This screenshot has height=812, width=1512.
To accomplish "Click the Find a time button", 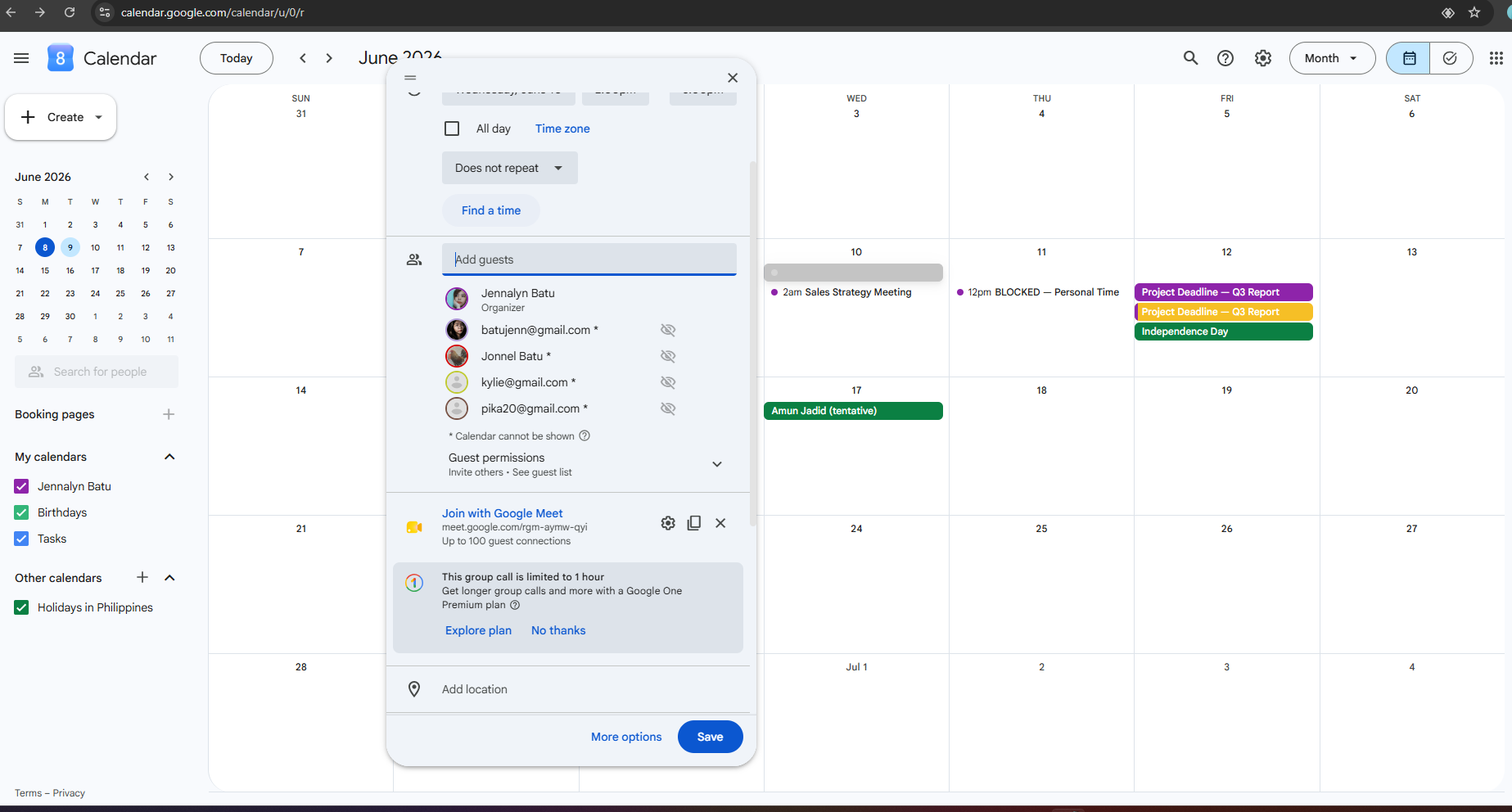I will [x=491, y=210].
